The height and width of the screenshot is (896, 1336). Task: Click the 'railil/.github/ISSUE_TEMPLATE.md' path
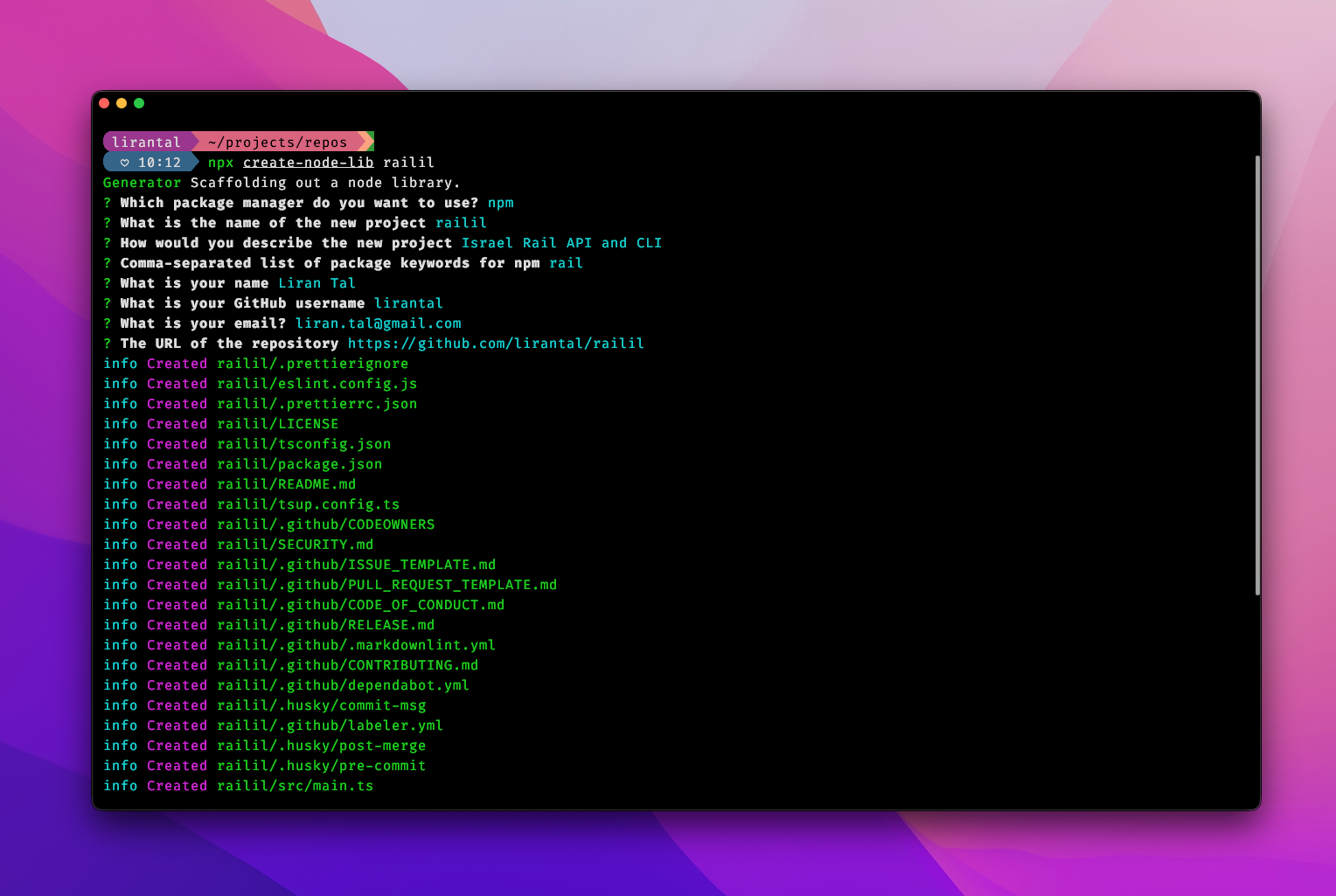click(x=356, y=565)
